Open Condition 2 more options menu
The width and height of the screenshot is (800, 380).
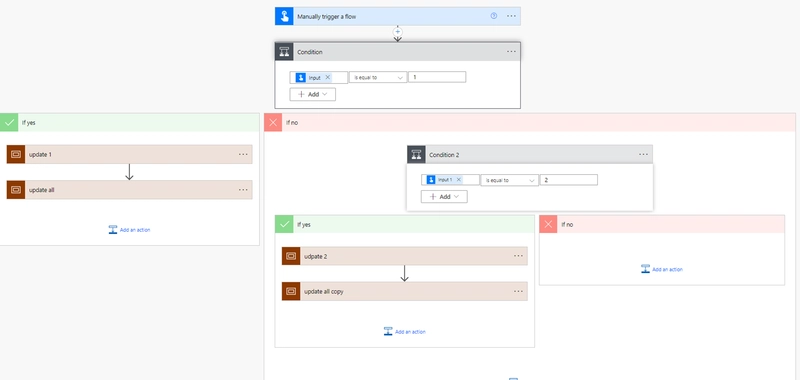(643, 155)
